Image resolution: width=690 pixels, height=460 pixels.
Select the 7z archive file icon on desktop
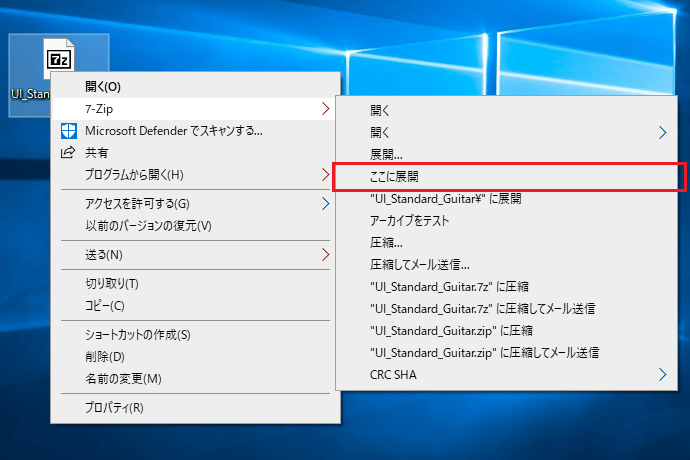click(x=59, y=57)
